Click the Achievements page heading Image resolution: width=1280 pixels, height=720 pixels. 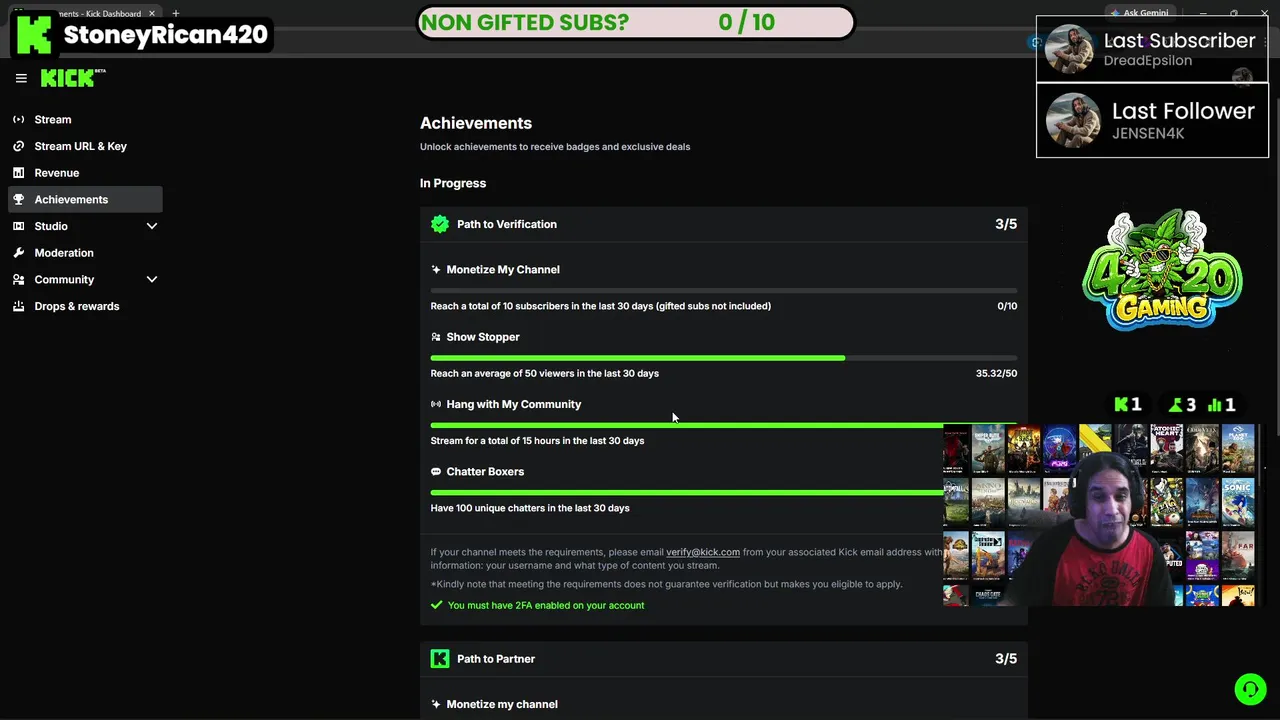[476, 123]
